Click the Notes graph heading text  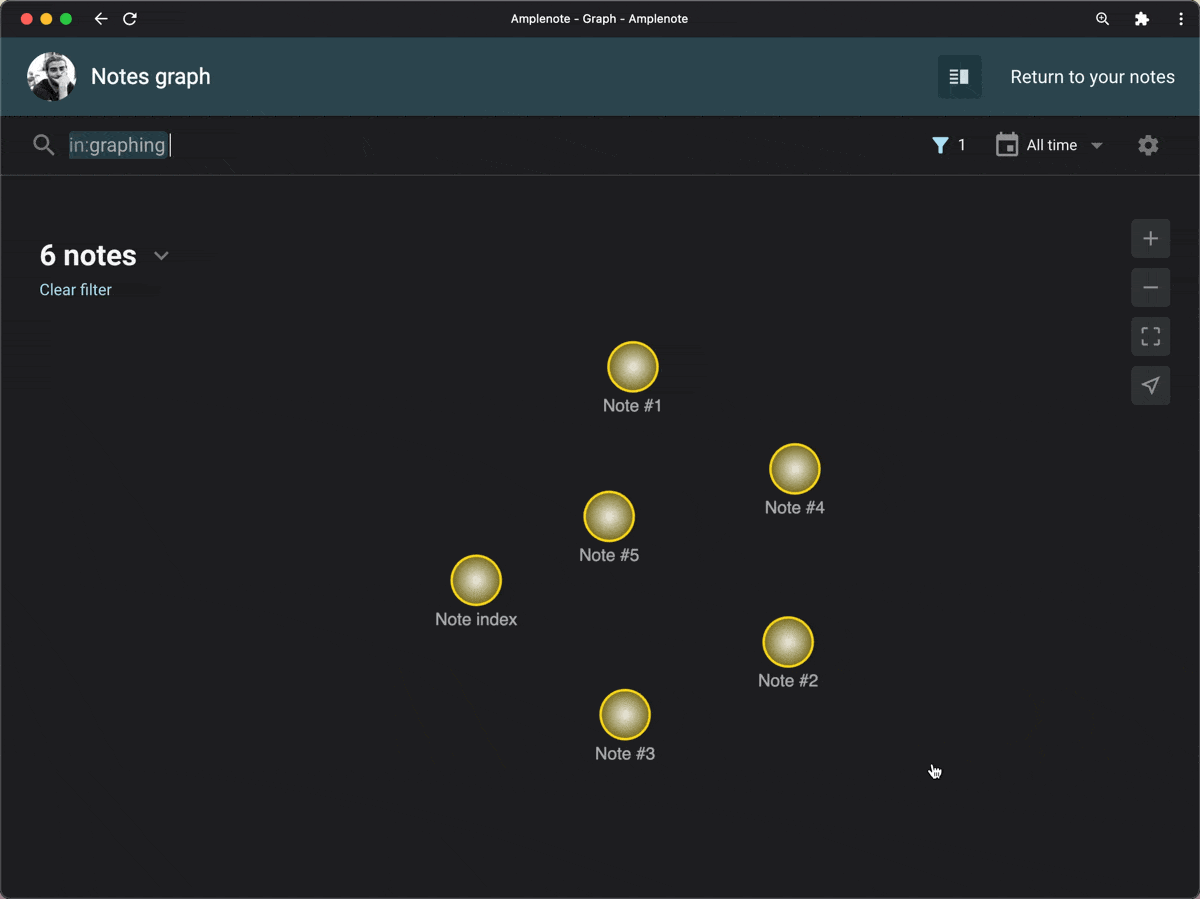click(151, 77)
